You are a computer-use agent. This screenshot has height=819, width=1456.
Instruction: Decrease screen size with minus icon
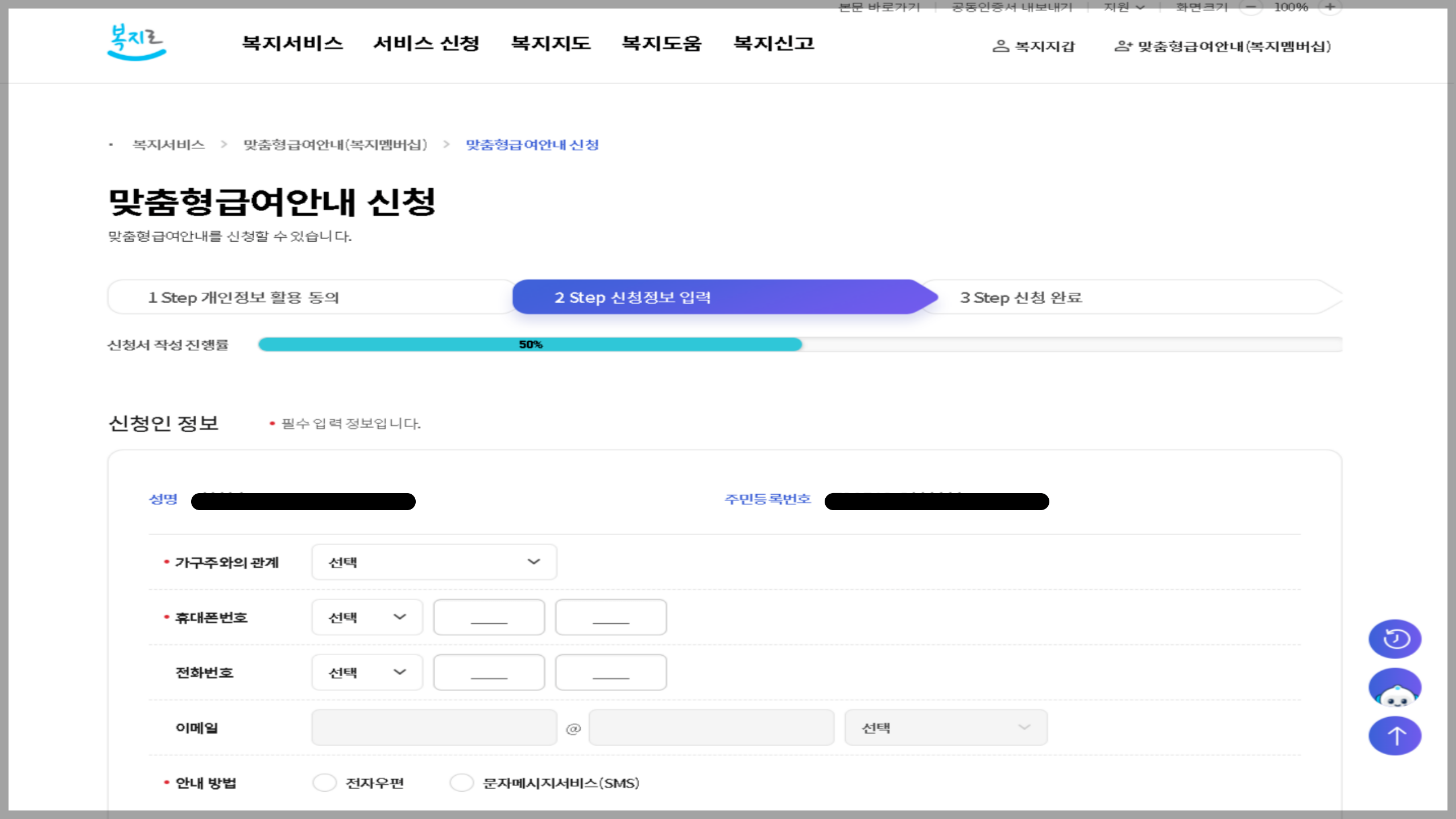click(1251, 7)
